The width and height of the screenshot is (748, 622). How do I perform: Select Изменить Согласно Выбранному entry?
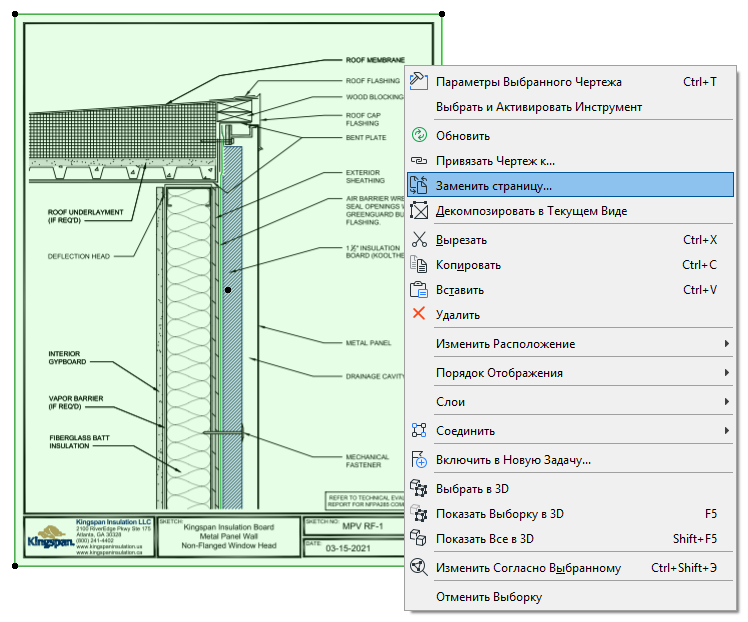(x=528, y=568)
